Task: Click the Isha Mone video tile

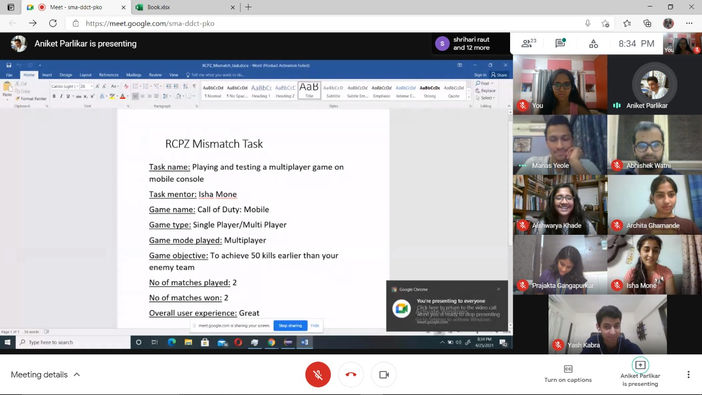Action: point(654,264)
